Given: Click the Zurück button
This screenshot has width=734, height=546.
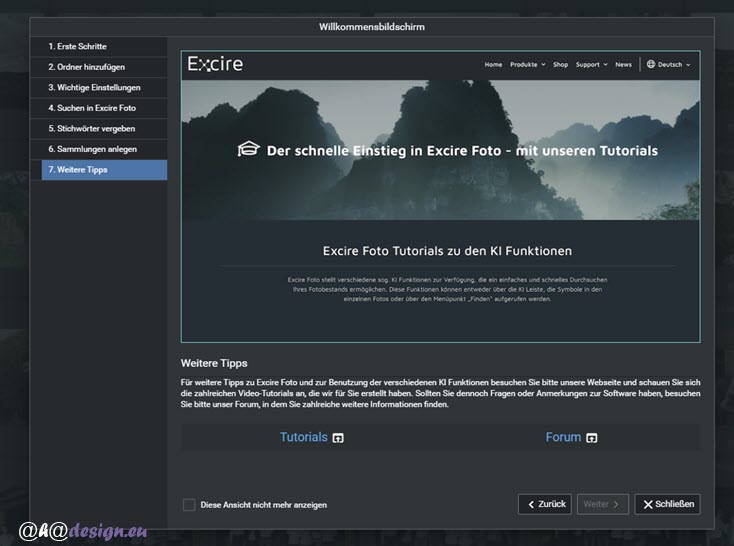Looking at the screenshot, I should (x=545, y=504).
